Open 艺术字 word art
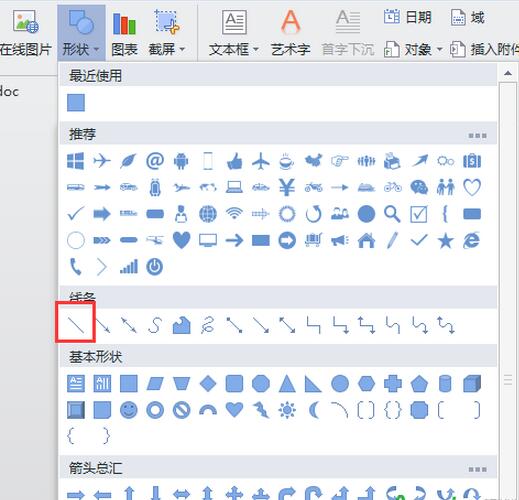The image size is (519, 500). (x=291, y=33)
